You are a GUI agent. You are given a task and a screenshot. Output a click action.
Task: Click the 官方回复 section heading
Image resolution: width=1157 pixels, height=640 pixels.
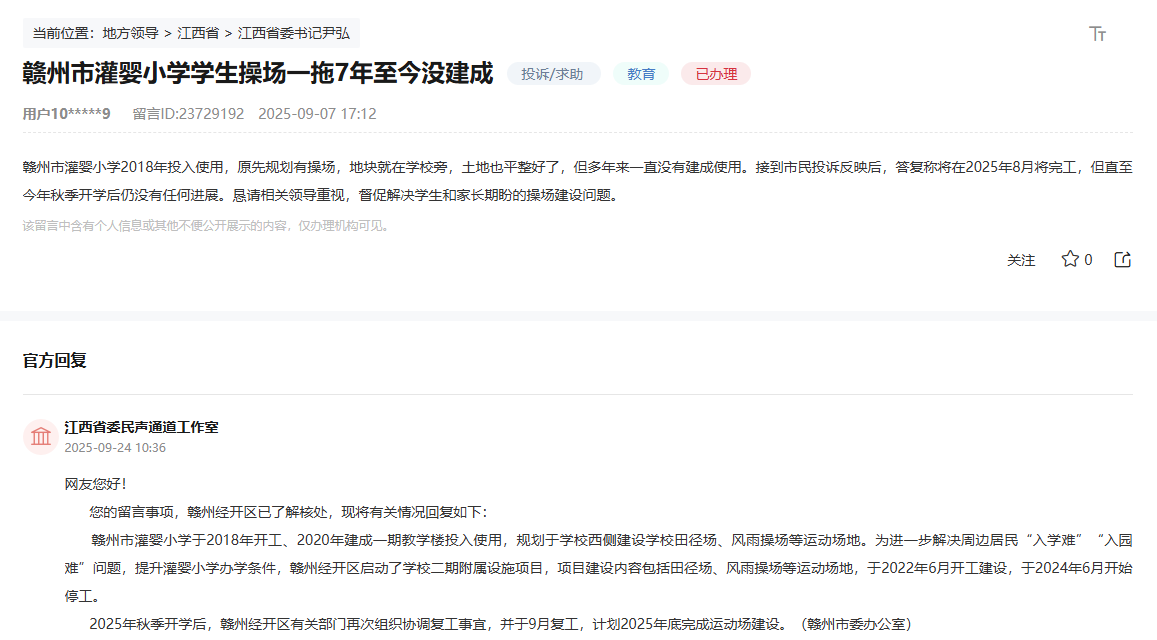[x=55, y=360]
